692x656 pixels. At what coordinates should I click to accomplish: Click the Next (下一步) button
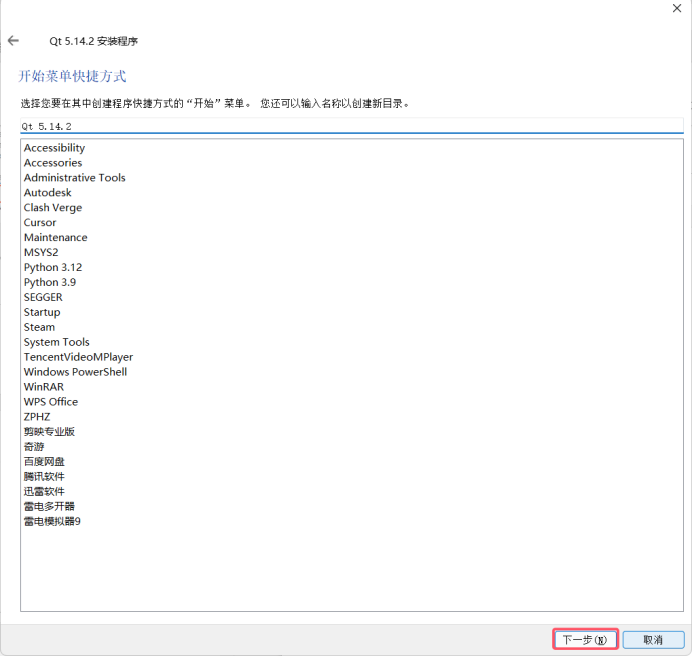[x=585, y=639]
